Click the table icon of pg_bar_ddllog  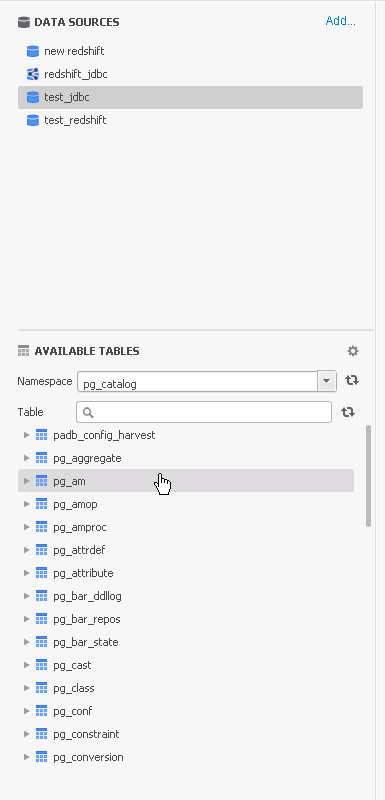click(42, 596)
